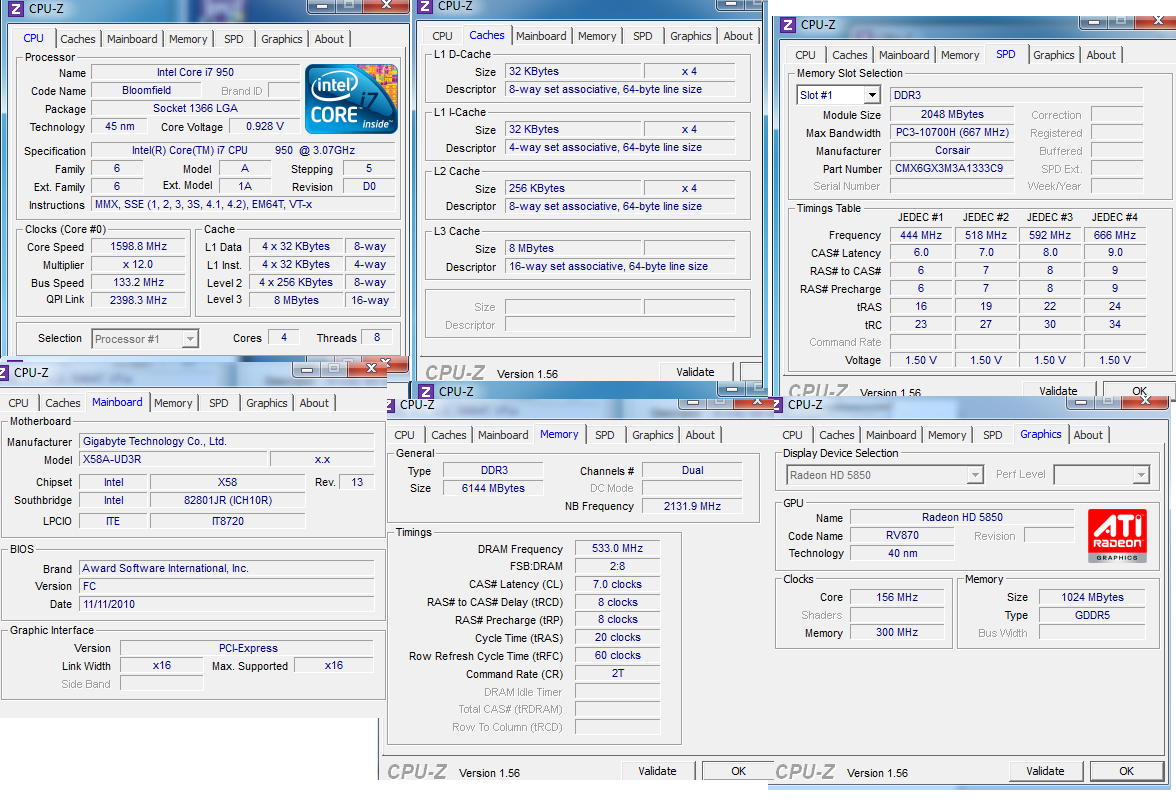Switch to Mainboard tab in the GPU window

coord(891,435)
